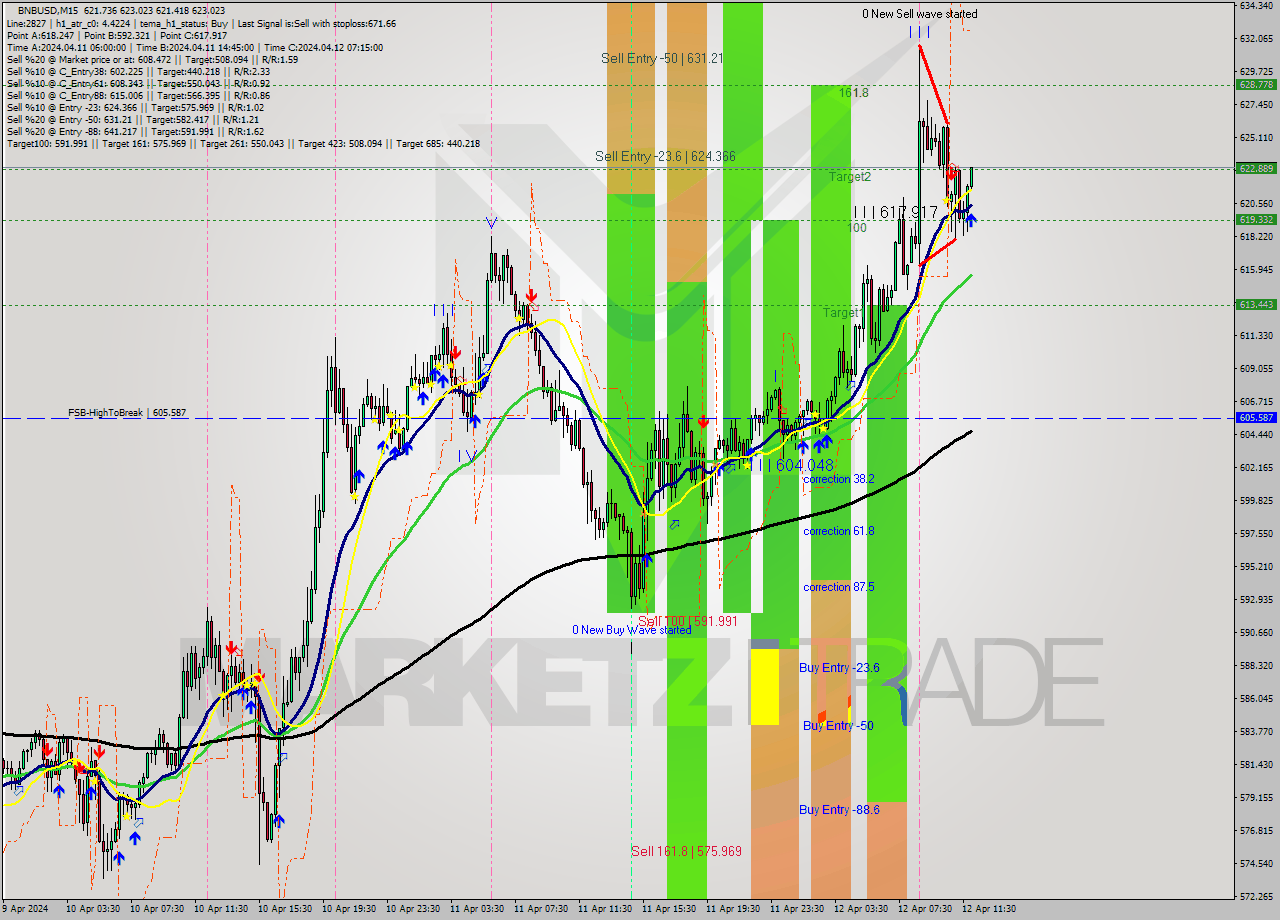Click the 622.889 price tag on axis

[x=1255, y=168]
